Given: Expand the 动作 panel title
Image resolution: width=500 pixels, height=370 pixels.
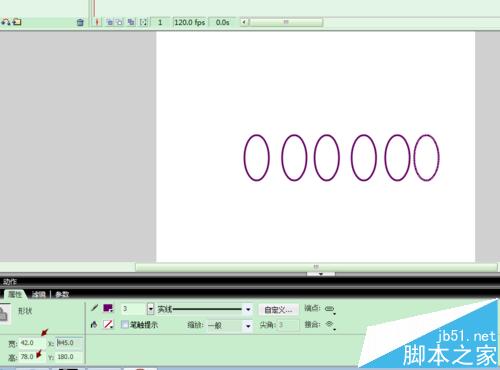Looking at the screenshot, I should pos(10,282).
